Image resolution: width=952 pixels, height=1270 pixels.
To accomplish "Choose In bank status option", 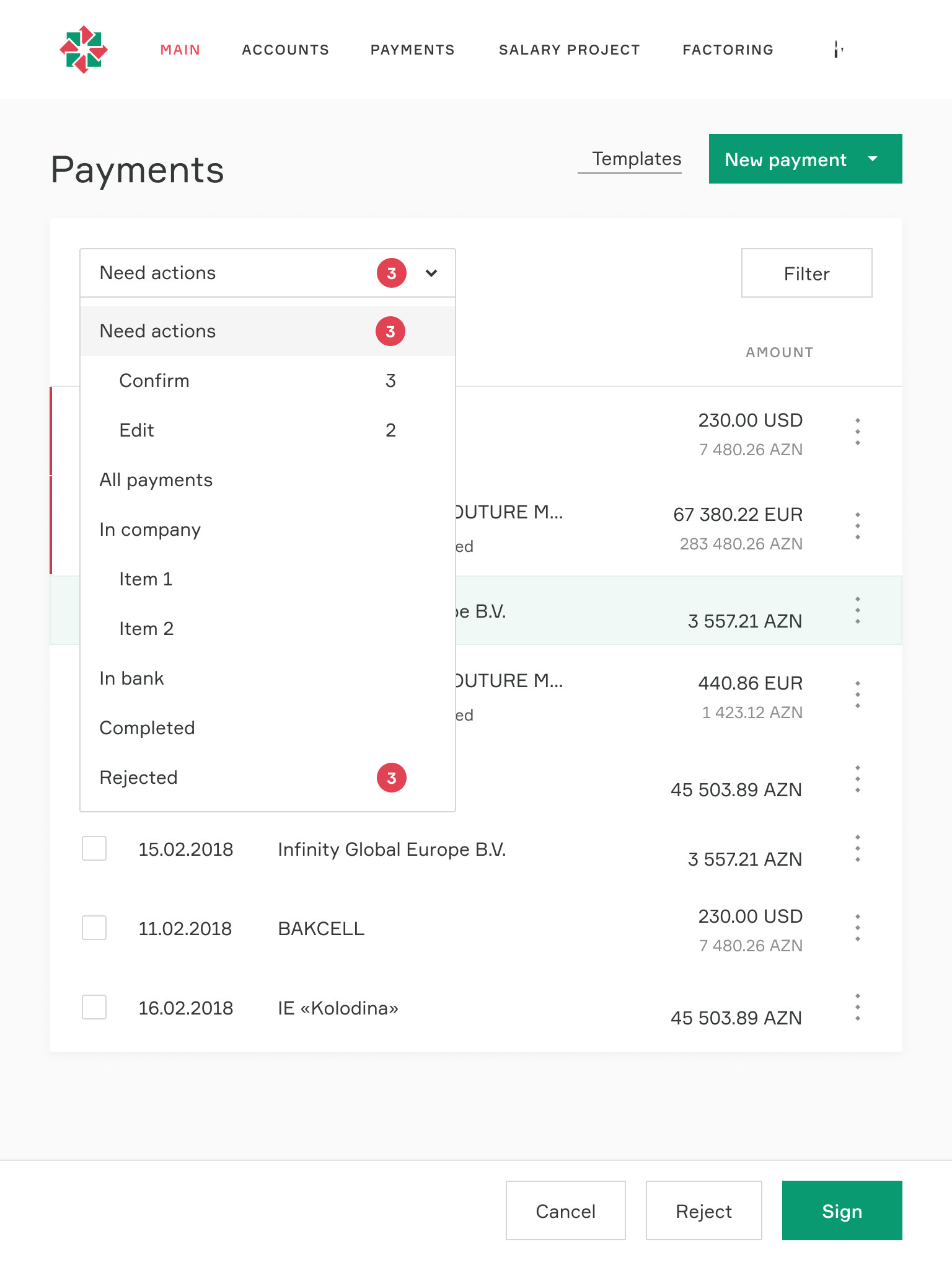I will (x=268, y=678).
